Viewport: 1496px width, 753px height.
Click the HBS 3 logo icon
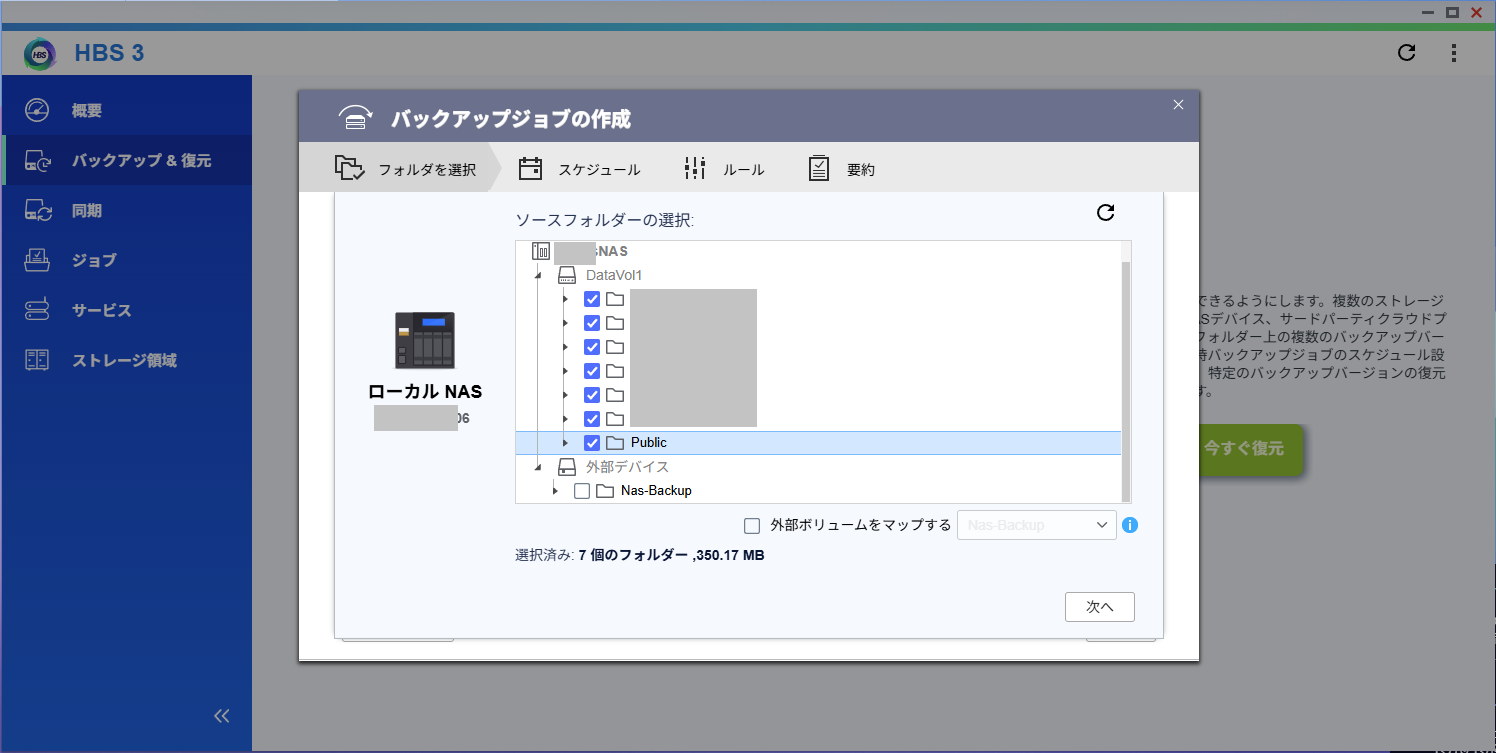pos(40,53)
